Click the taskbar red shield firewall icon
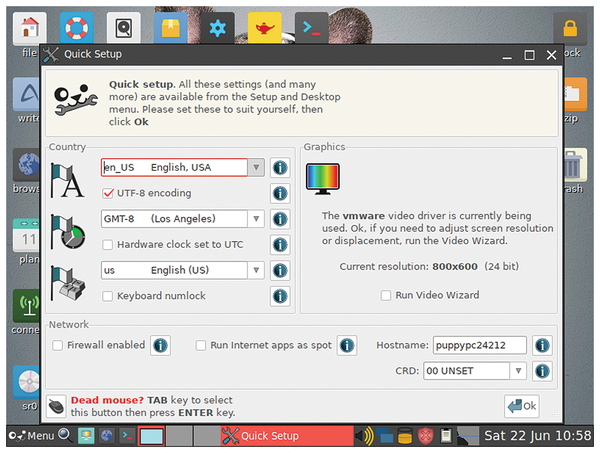The height and width of the screenshot is (453, 600). click(x=426, y=436)
